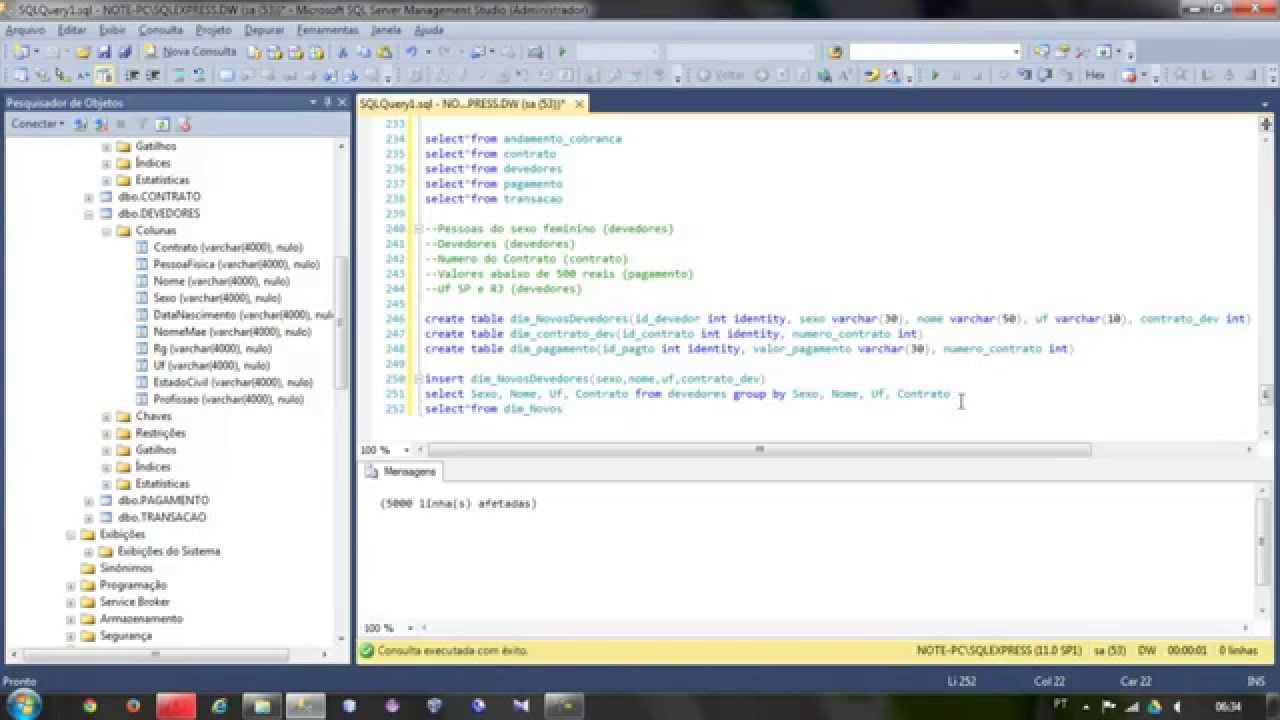
Task: Click the Hex display button
Action: tap(1095, 75)
